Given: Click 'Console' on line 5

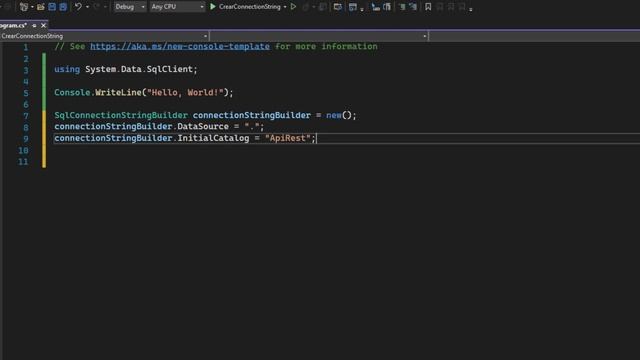Looking at the screenshot, I should tap(72, 92).
